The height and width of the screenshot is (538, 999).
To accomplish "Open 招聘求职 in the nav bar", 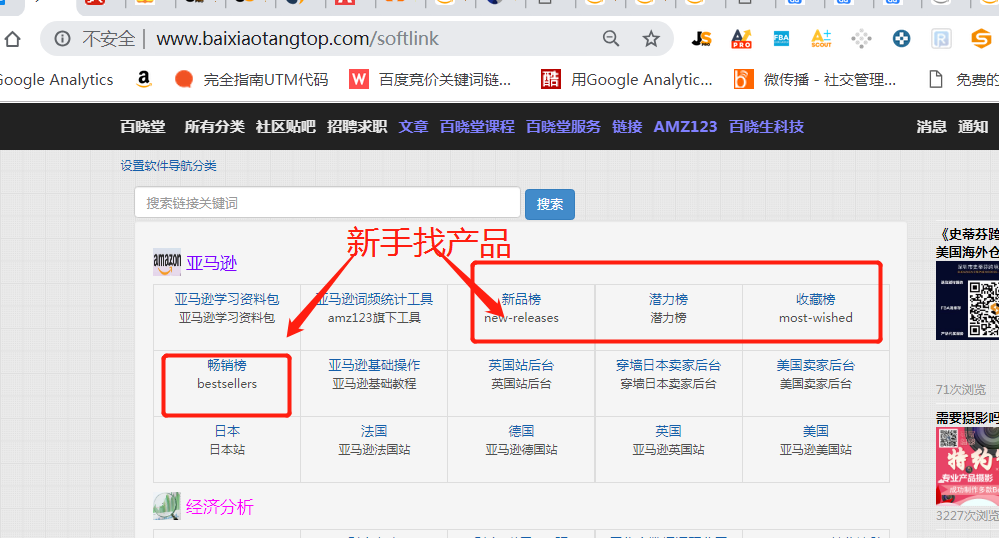I will (x=357, y=127).
